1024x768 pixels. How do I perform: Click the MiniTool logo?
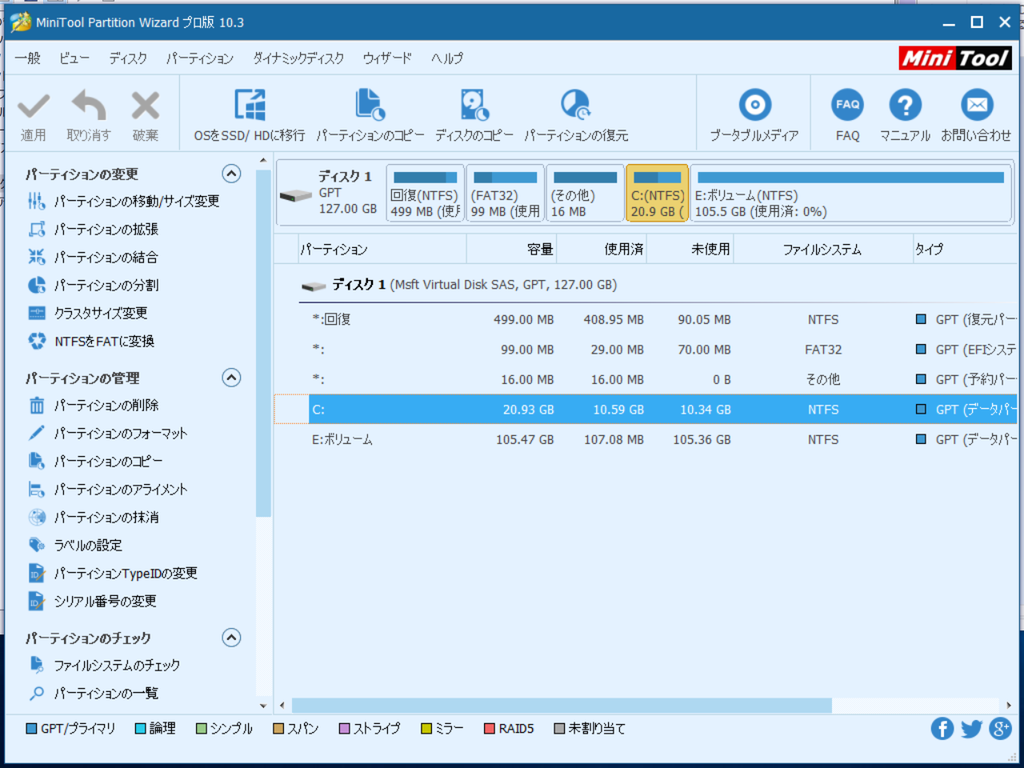[955, 58]
